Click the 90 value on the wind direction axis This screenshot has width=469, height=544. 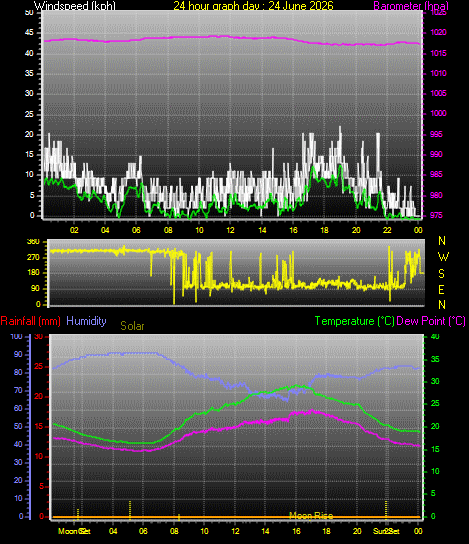tap(35, 288)
